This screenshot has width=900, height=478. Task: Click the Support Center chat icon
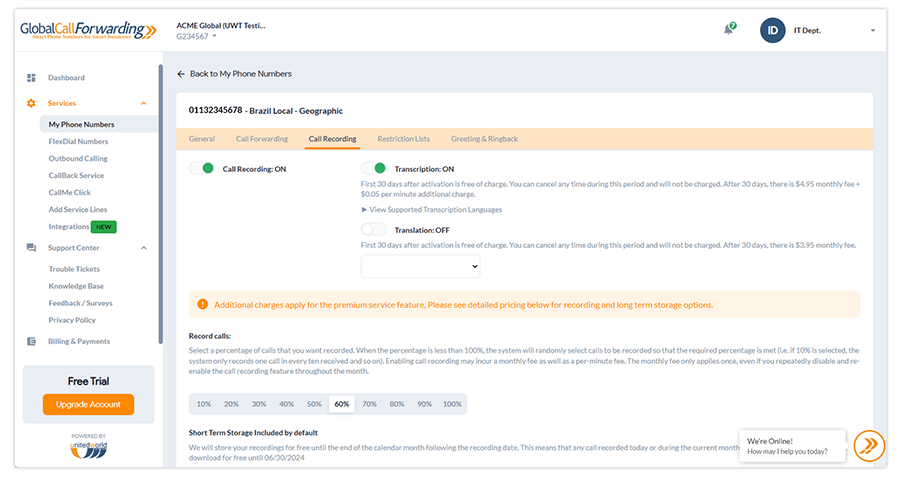[x=31, y=248]
